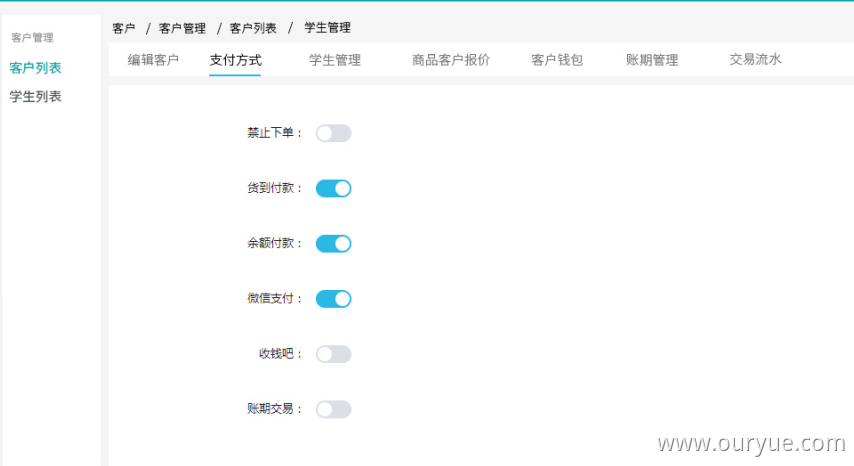Open the 交易流水 tab
This screenshot has width=854, height=466.
pos(755,60)
